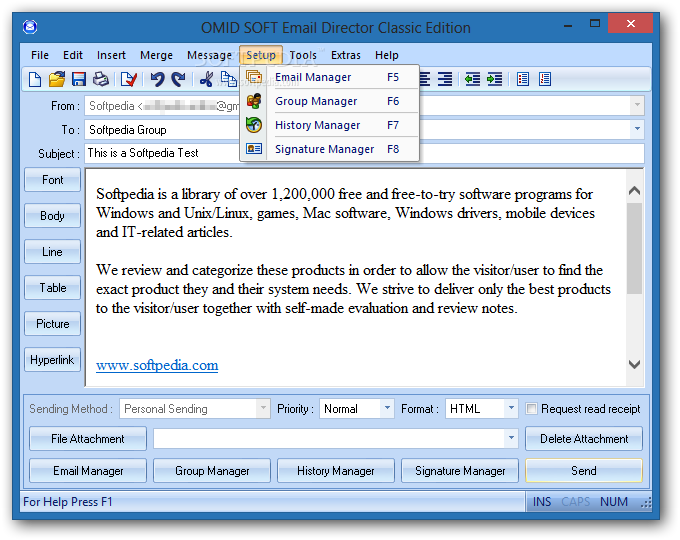Open the Sending Method combo box
Screen dimensions: 680x540
pyautogui.click(x=195, y=409)
